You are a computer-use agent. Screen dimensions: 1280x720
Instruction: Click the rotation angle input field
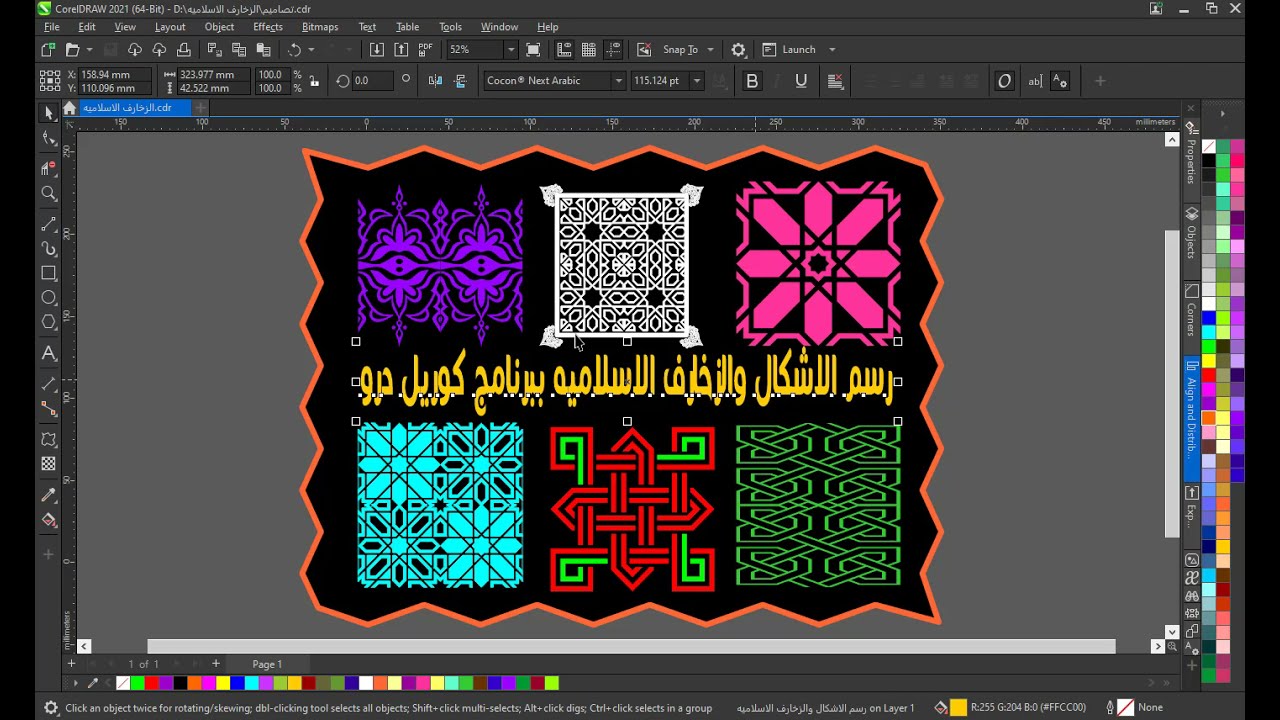coord(372,81)
